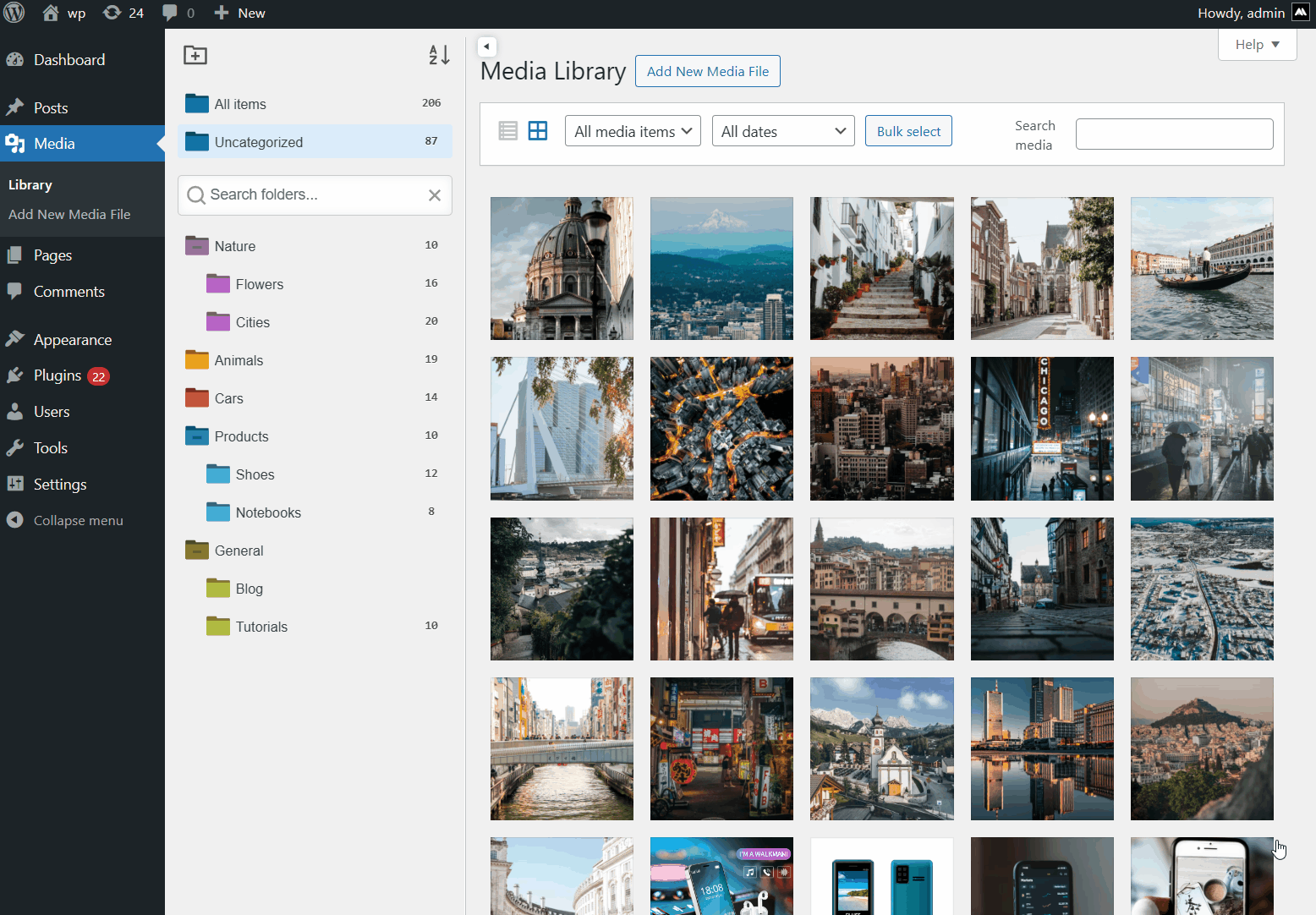Select the Uncategorized folder
This screenshot has width=1316, height=915.
(315, 141)
